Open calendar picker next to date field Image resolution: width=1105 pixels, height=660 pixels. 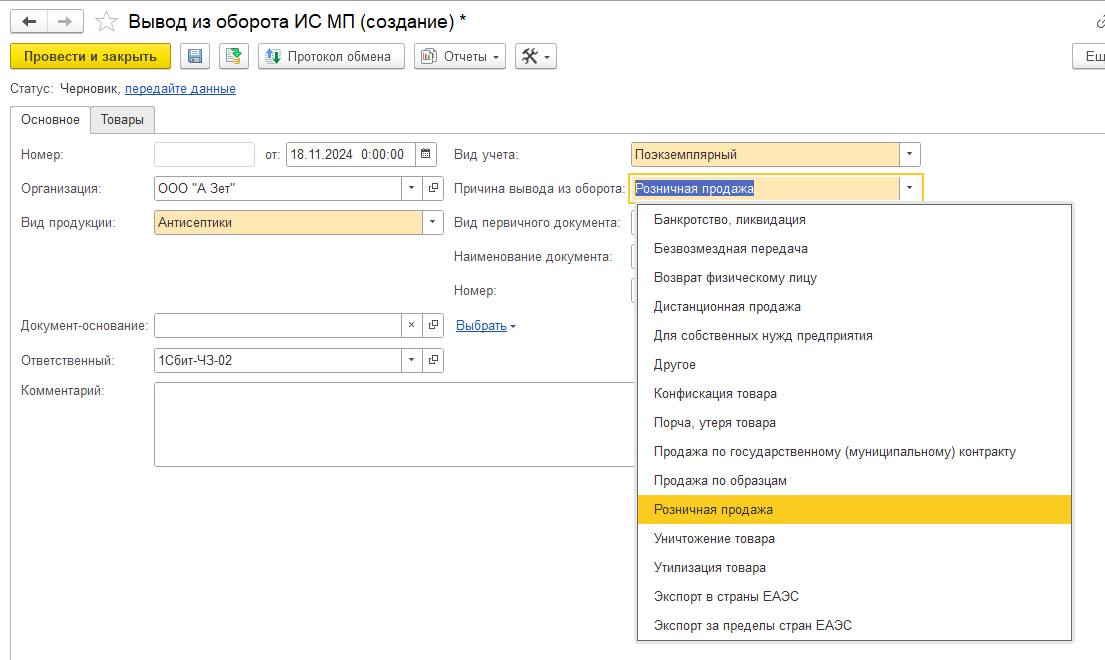pyautogui.click(x=426, y=154)
